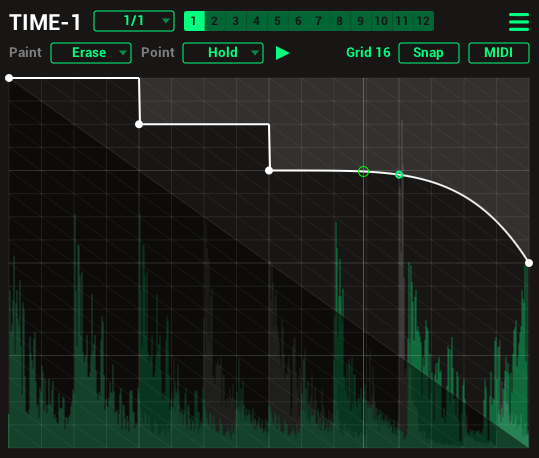
Task: Select pattern 3 slot
Action: point(235,21)
